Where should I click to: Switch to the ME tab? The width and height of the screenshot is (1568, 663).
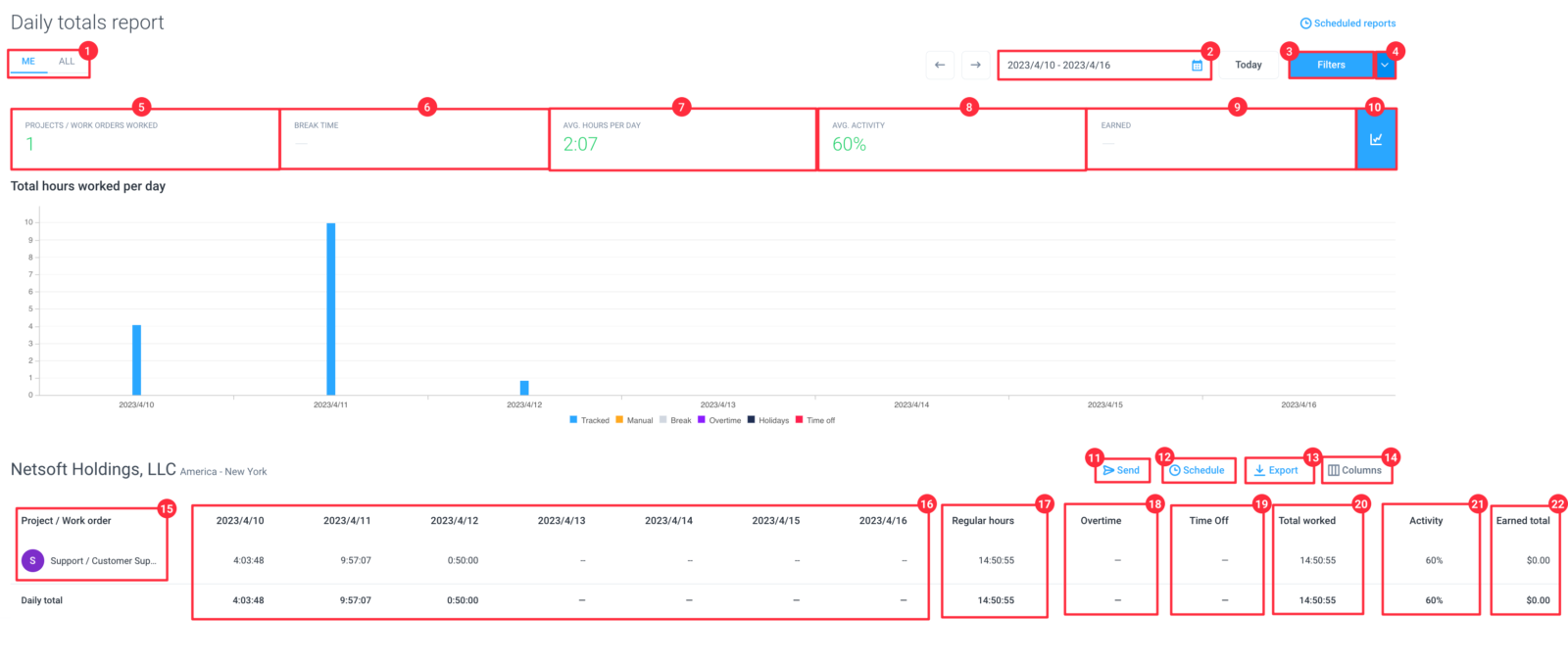[x=28, y=62]
